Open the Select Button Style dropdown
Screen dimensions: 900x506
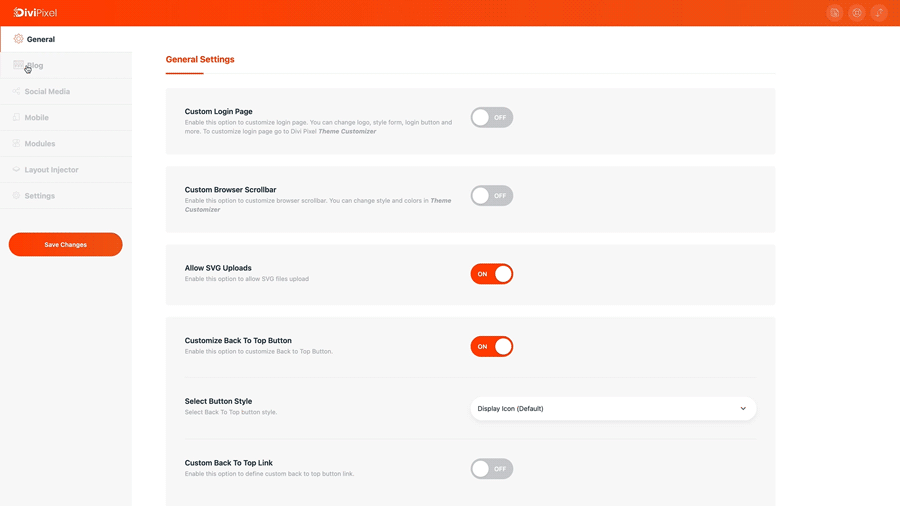click(x=613, y=408)
